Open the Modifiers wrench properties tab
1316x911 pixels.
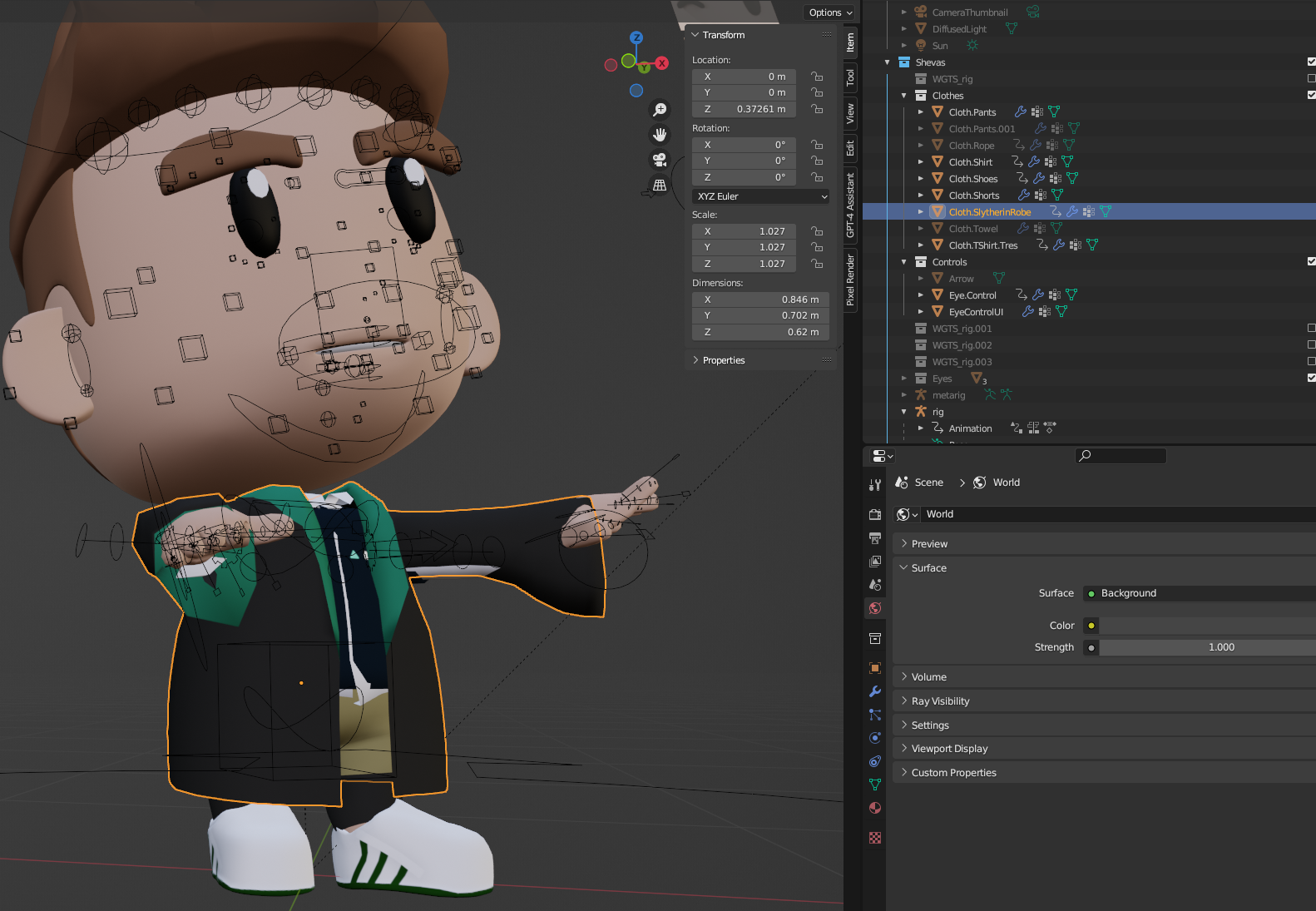875,691
